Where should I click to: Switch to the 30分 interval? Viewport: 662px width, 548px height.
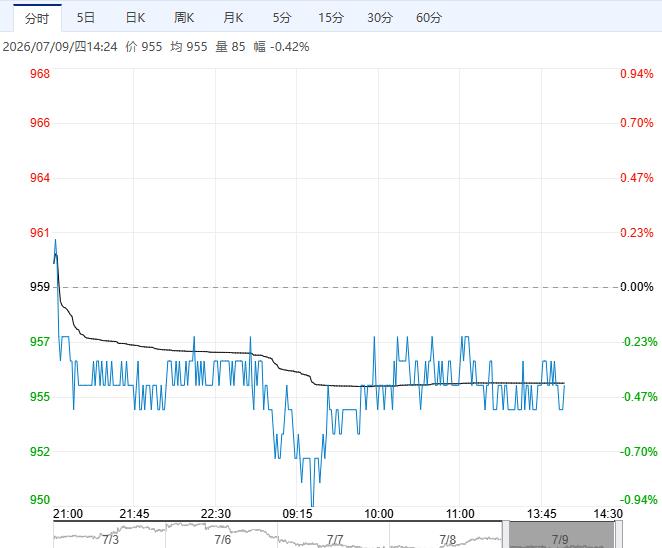tap(380, 18)
